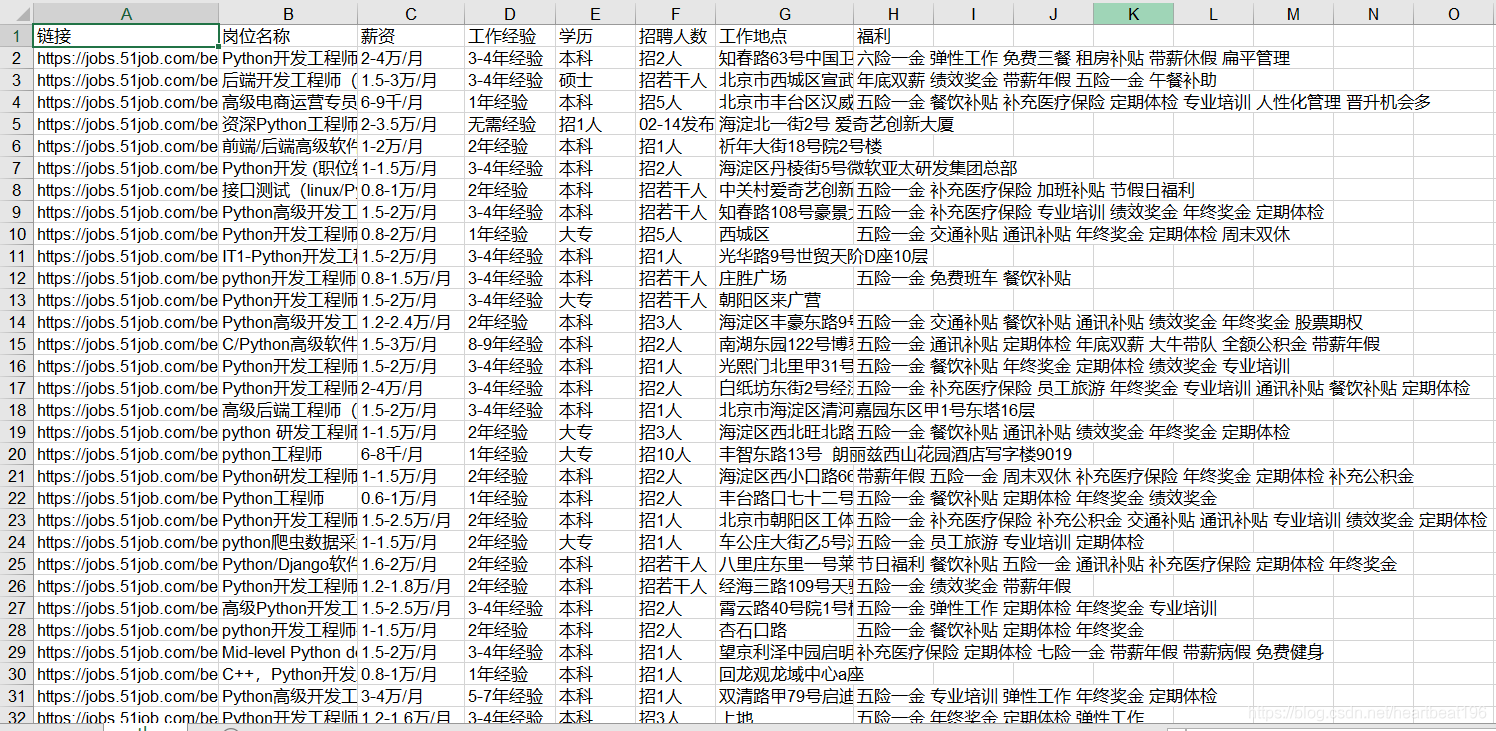The width and height of the screenshot is (1496, 731).
Task: Select job title cell C++，Python开发
Action: pos(288,674)
